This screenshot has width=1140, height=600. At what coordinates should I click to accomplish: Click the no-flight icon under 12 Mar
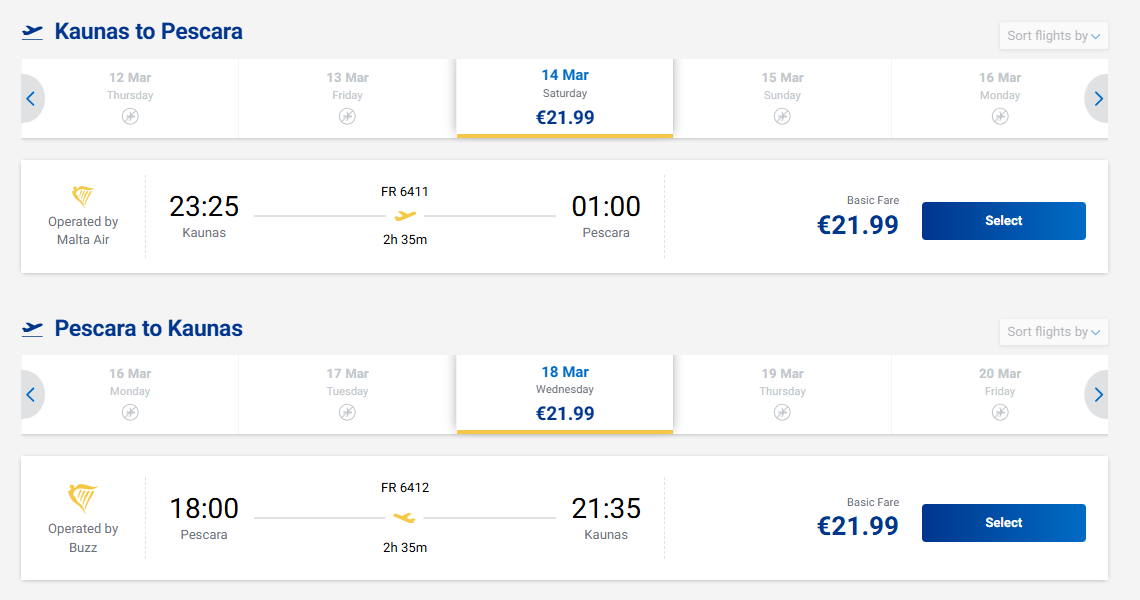130,116
